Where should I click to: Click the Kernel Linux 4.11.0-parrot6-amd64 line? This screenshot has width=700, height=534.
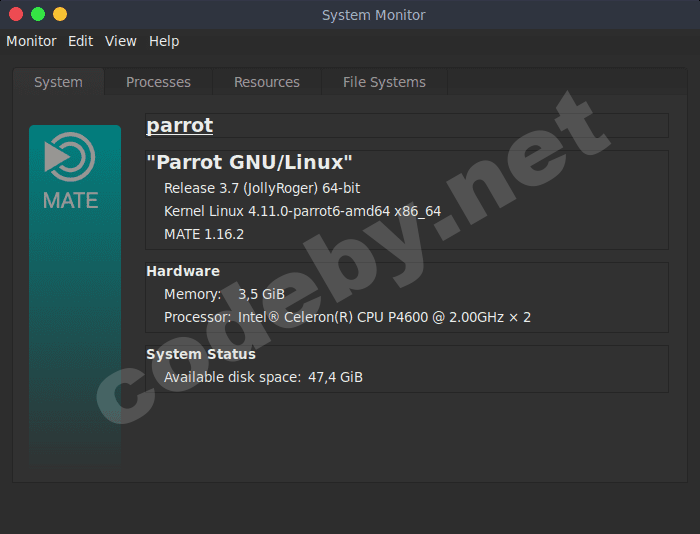tap(302, 211)
